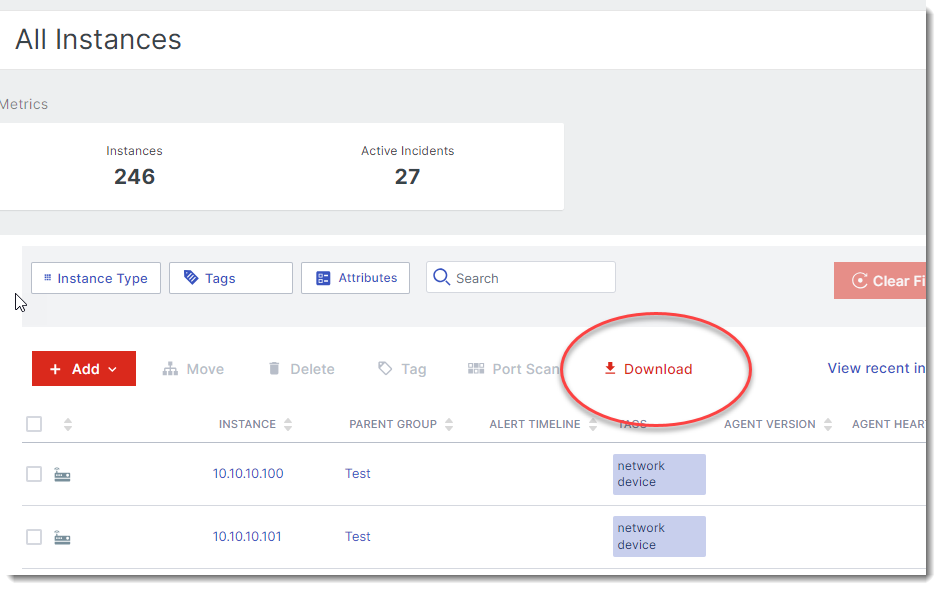Screen dimensions: 941x590
Task: Sort by the ALERT TIMELINE column
Action: pyautogui.click(x=593, y=424)
